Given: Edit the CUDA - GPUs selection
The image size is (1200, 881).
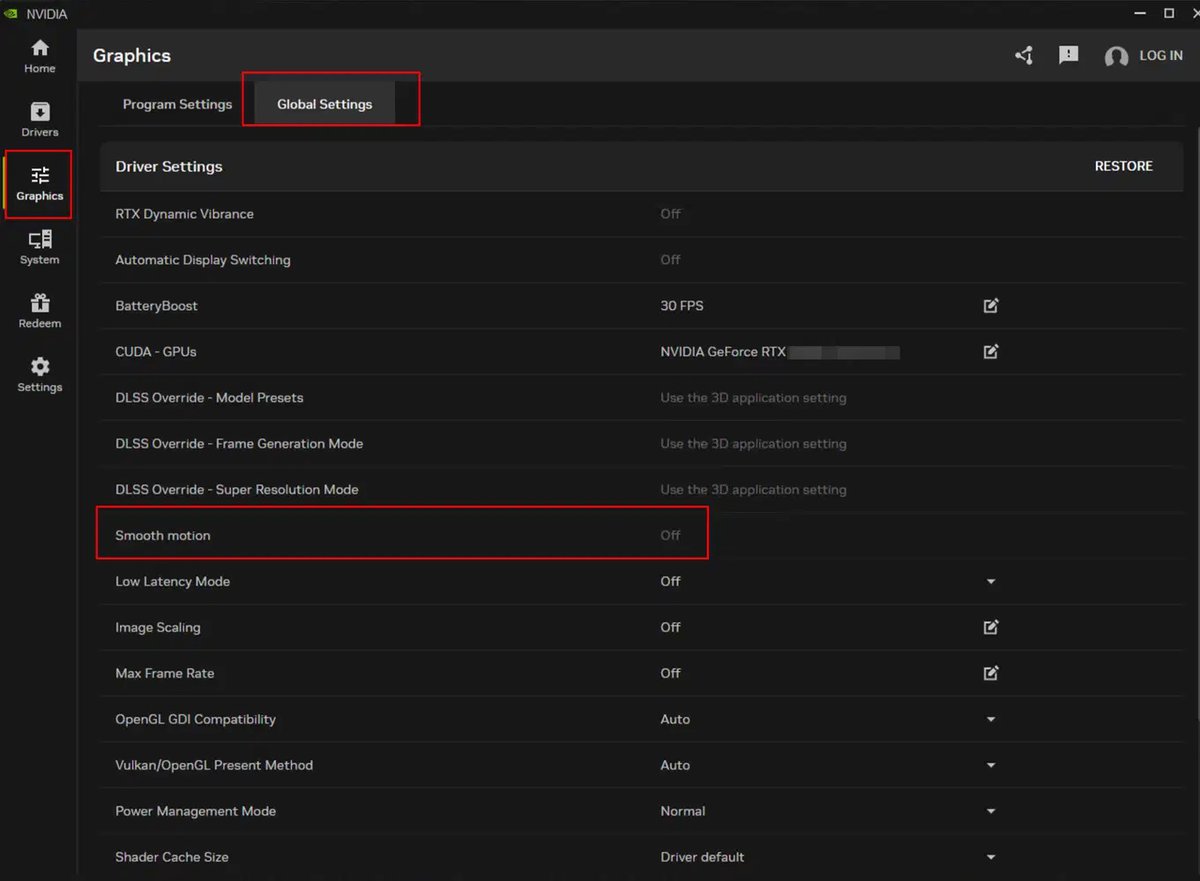Looking at the screenshot, I should [991, 352].
